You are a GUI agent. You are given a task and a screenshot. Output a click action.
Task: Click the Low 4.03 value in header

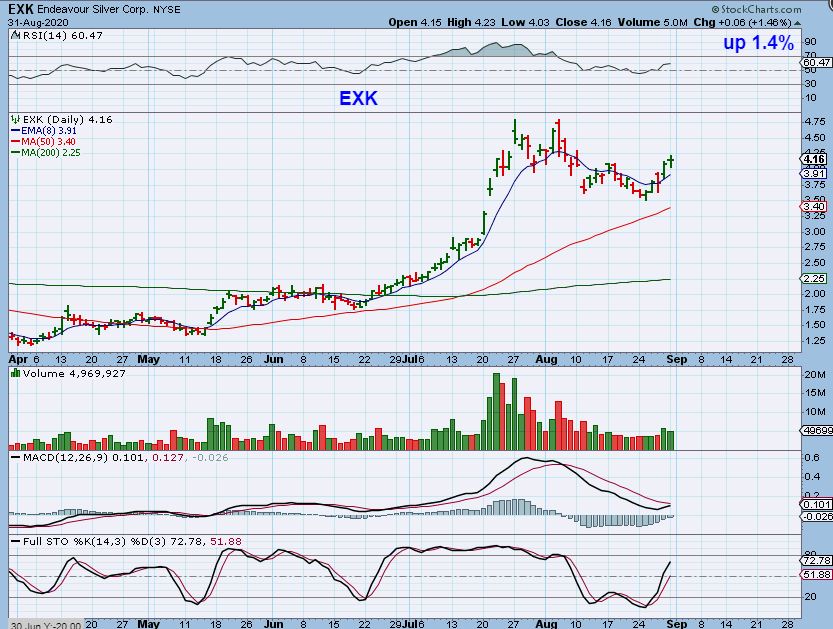tap(525, 23)
